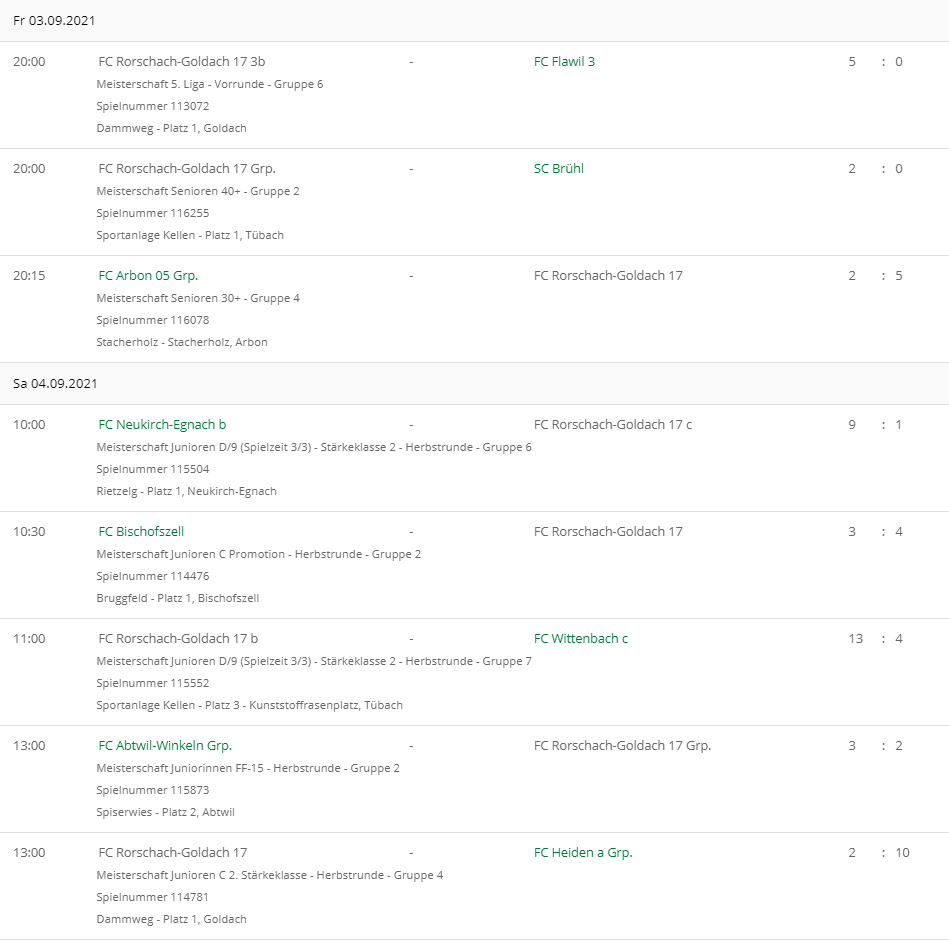Image resolution: width=949 pixels, height=941 pixels.
Task: Click Spielnummer 116255 match number
Action: click(x=152, y=213)
